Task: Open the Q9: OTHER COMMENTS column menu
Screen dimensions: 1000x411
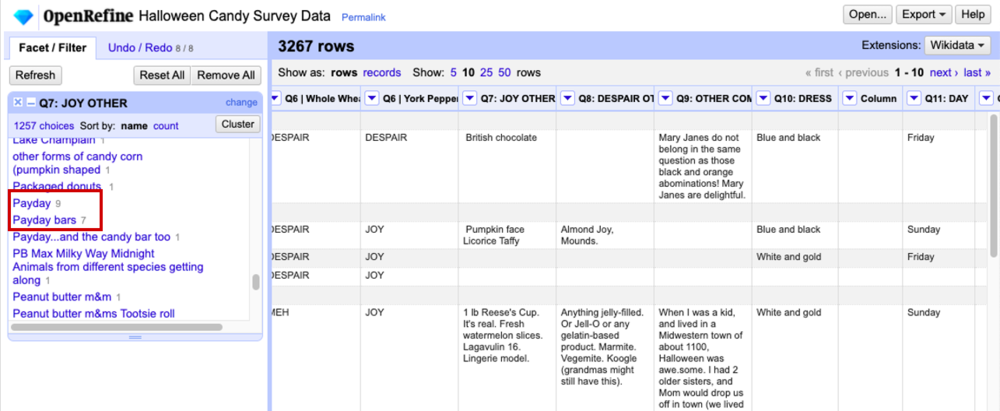Action: click(665, 98)
